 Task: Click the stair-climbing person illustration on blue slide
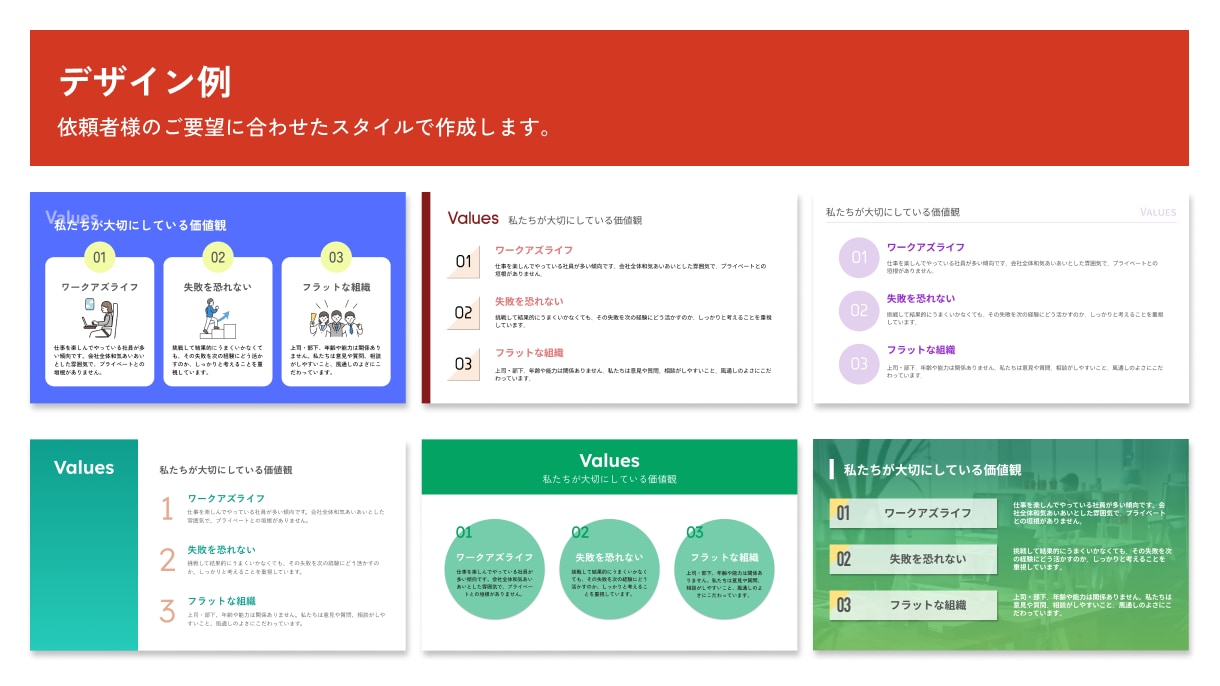pyautogui.click(x=216, y=319)
